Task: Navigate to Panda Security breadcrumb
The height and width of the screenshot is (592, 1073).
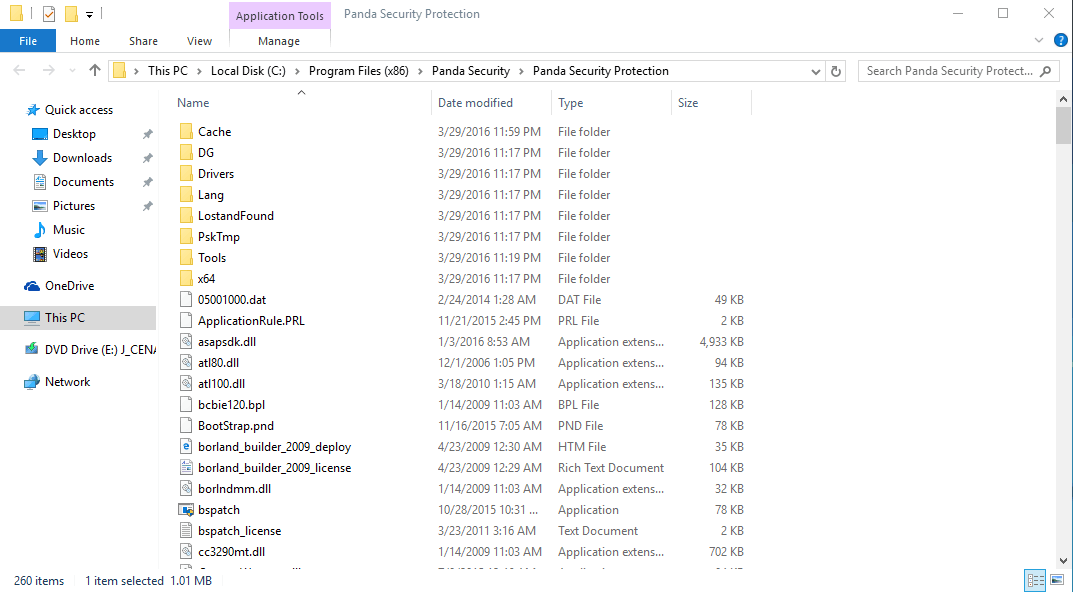Action: click(x=471, y=71)
